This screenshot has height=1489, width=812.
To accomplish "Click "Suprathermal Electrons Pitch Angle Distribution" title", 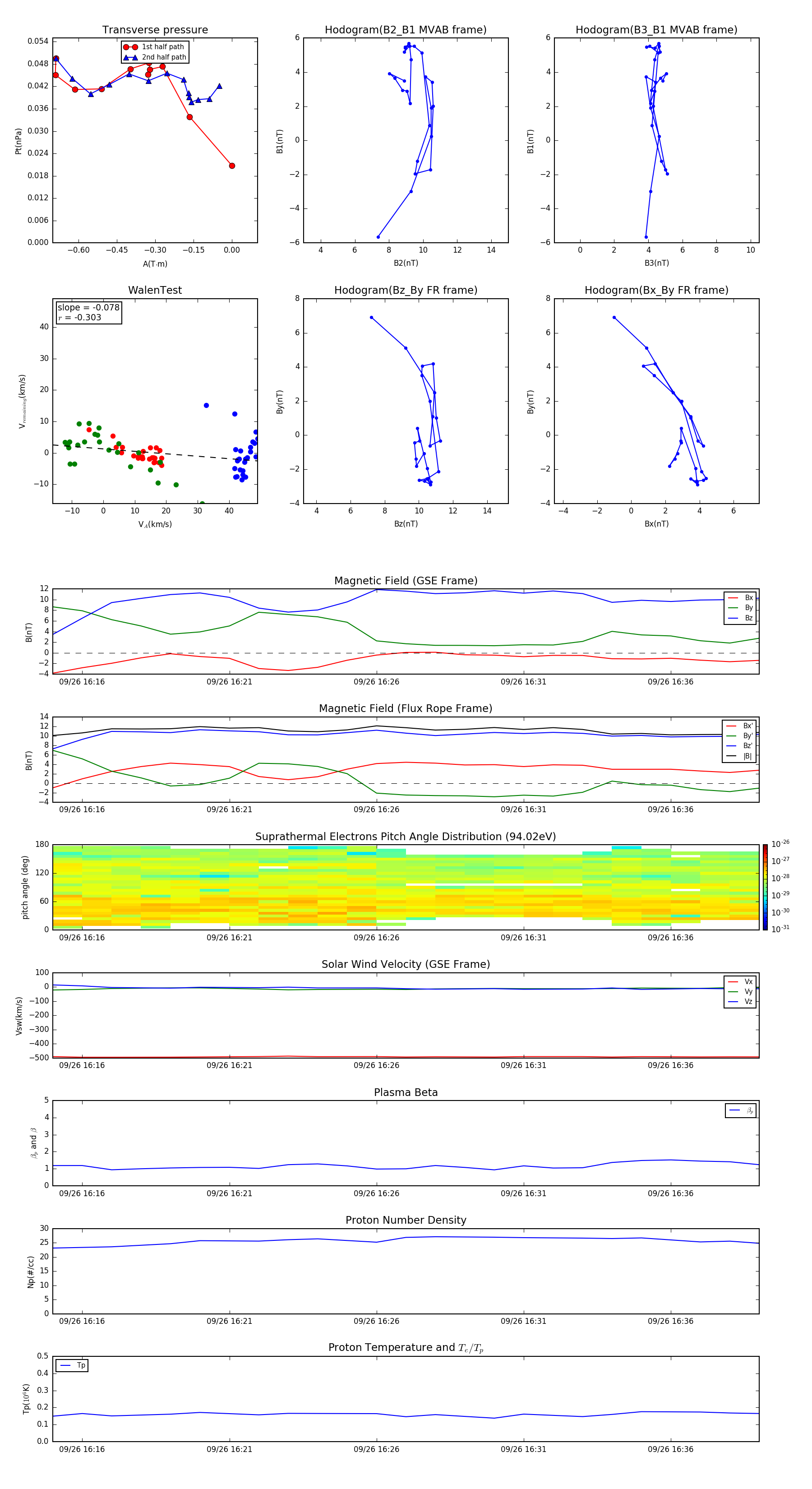I will [406, 837].
